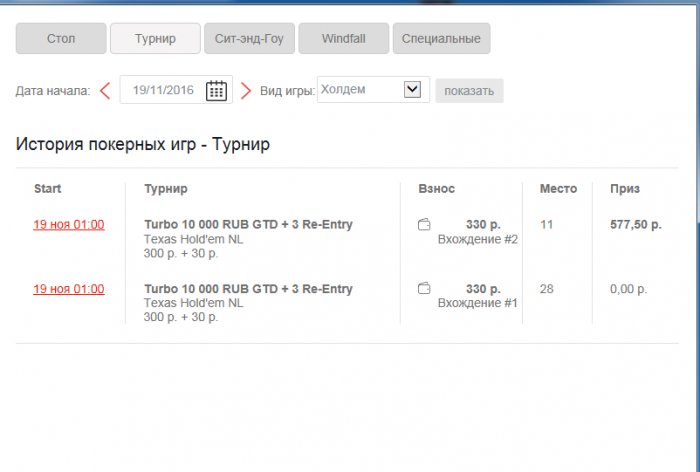
Task: Switch to the Стол tab
Action: click(x=61, y=38)
